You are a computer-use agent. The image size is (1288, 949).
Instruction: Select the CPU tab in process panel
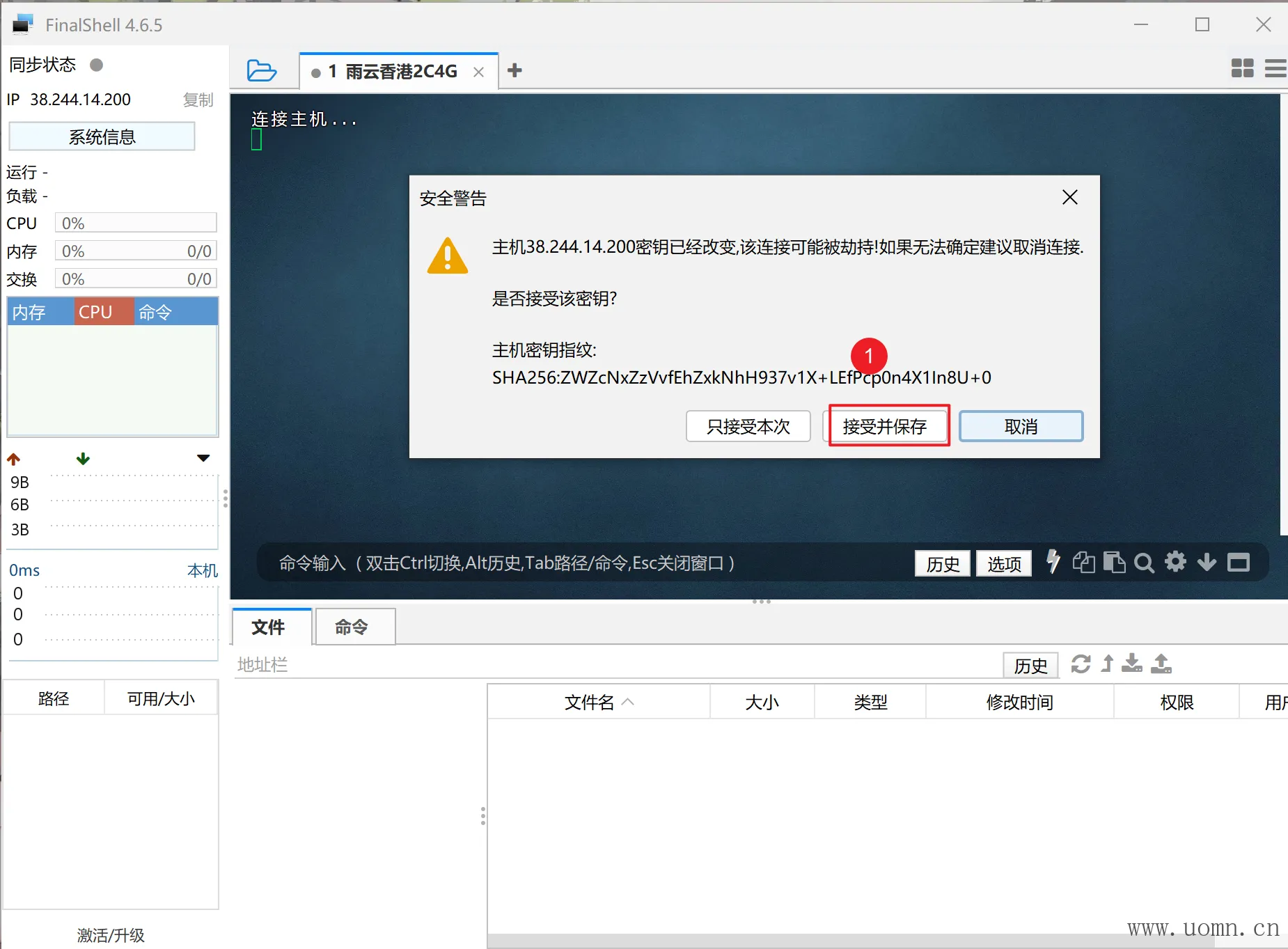coord(96,312)
